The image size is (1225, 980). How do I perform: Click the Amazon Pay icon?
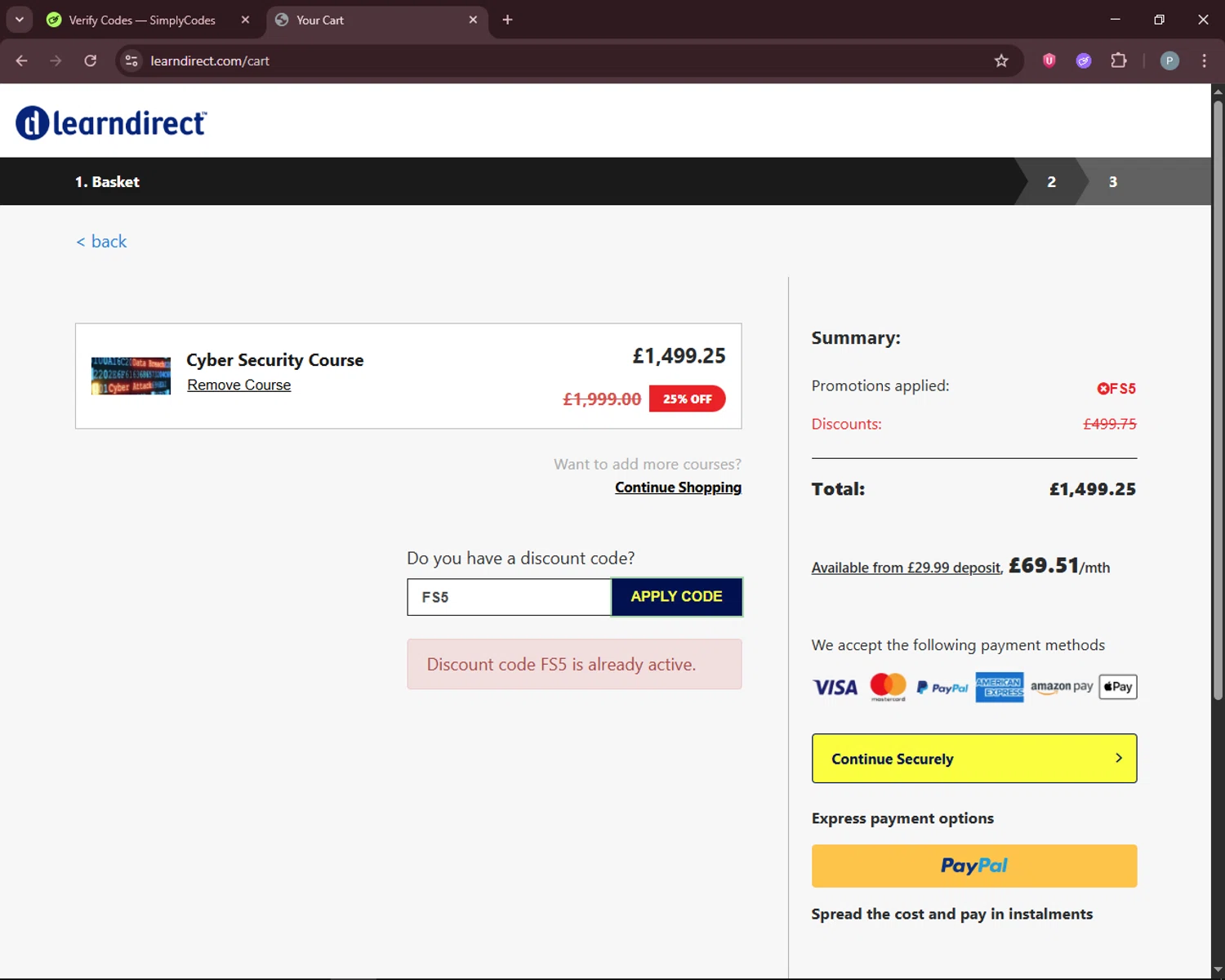1062,687
